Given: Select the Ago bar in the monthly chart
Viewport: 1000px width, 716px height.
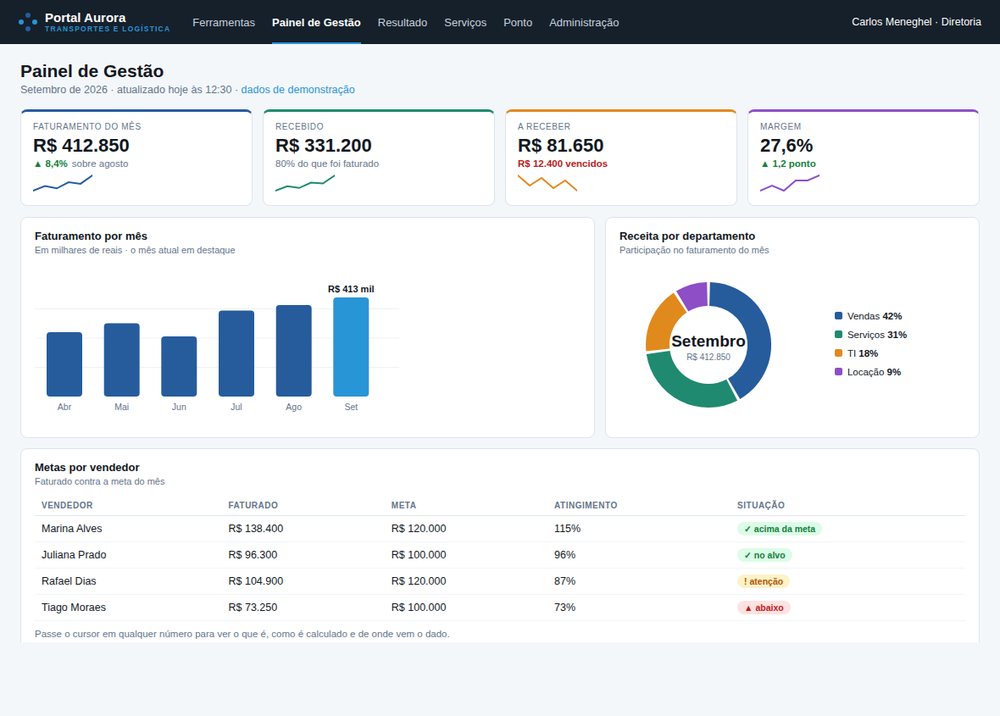Looking at the screenshot, I should 294,351.
